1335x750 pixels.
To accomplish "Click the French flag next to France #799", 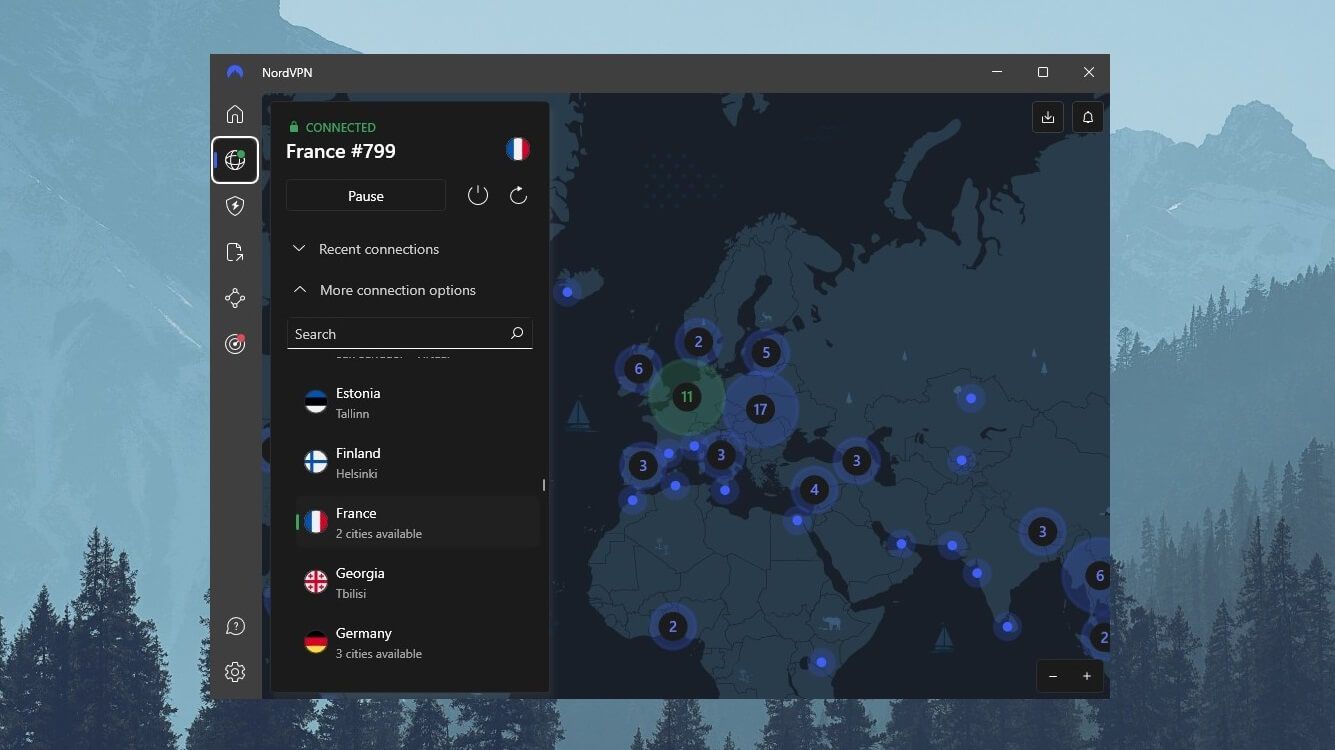I will [x=518, y=150].
